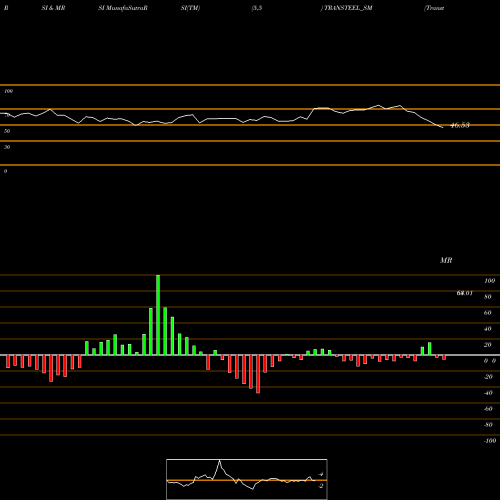Viewport: 500px width, 500px height.
Task: Click the RSI value 46.53 label
Action: click(460, 126)
